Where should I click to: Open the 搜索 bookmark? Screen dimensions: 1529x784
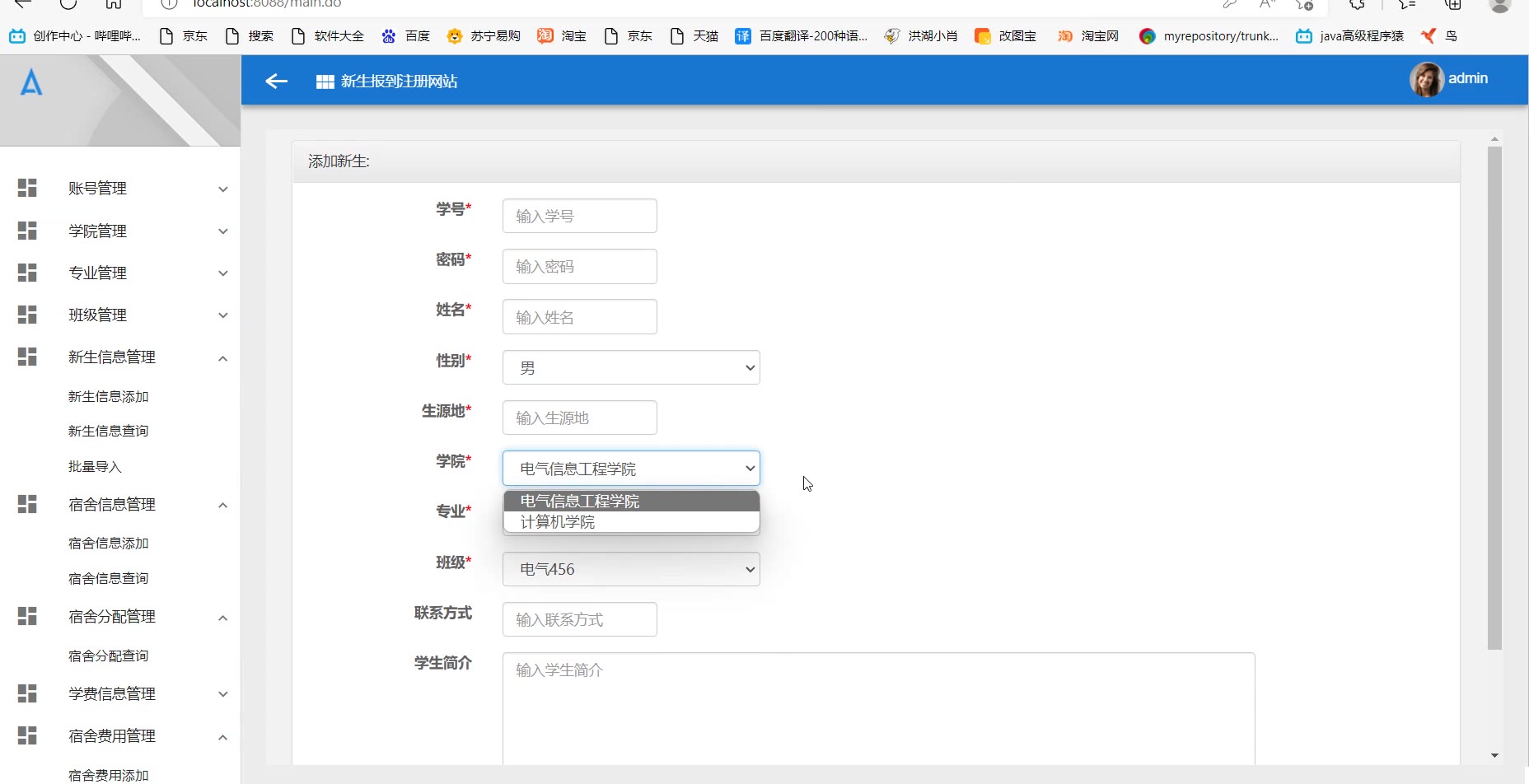pos(250,36)
